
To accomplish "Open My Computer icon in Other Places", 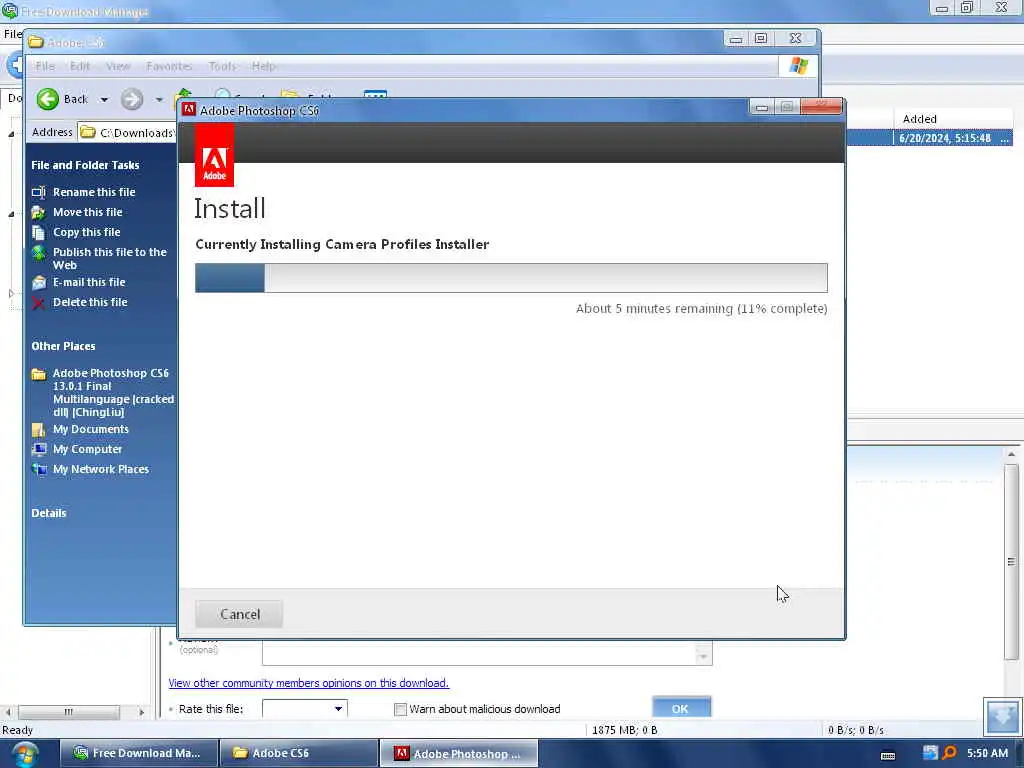I will (x=39, y=449).
